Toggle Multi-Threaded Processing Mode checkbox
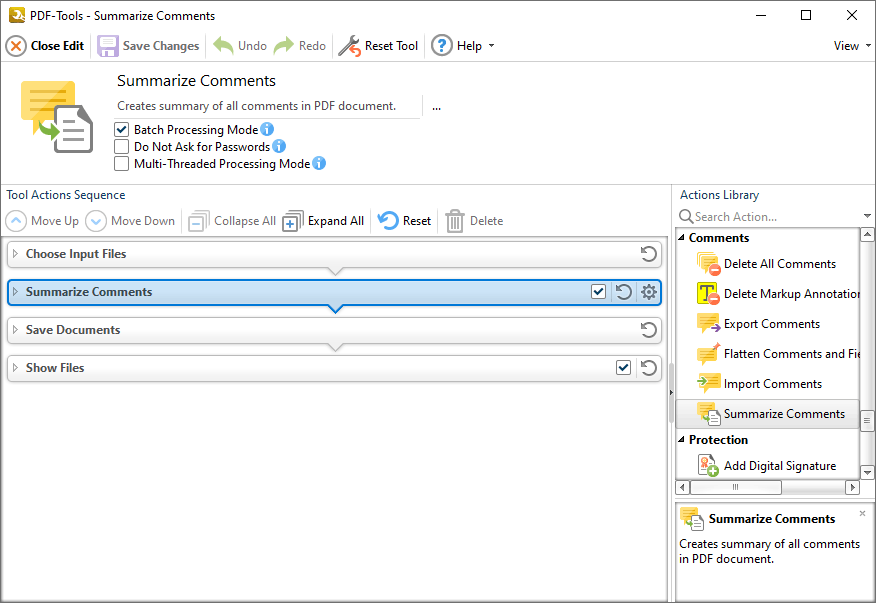Viewport: 876px width, 603px height. pyautogui.click(x=121, y=164)
